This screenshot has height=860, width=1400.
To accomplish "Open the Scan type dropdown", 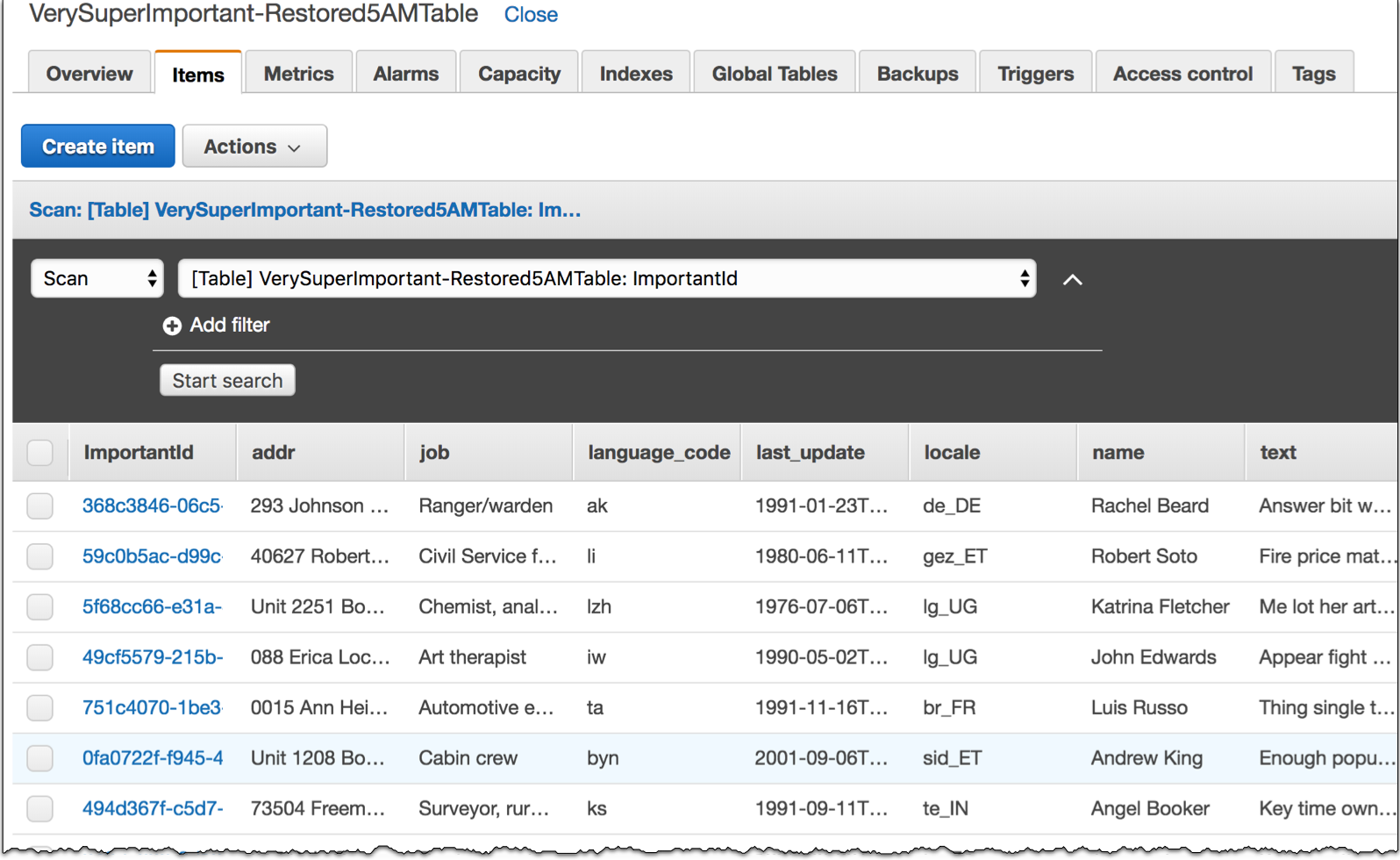I will (97, 278).
